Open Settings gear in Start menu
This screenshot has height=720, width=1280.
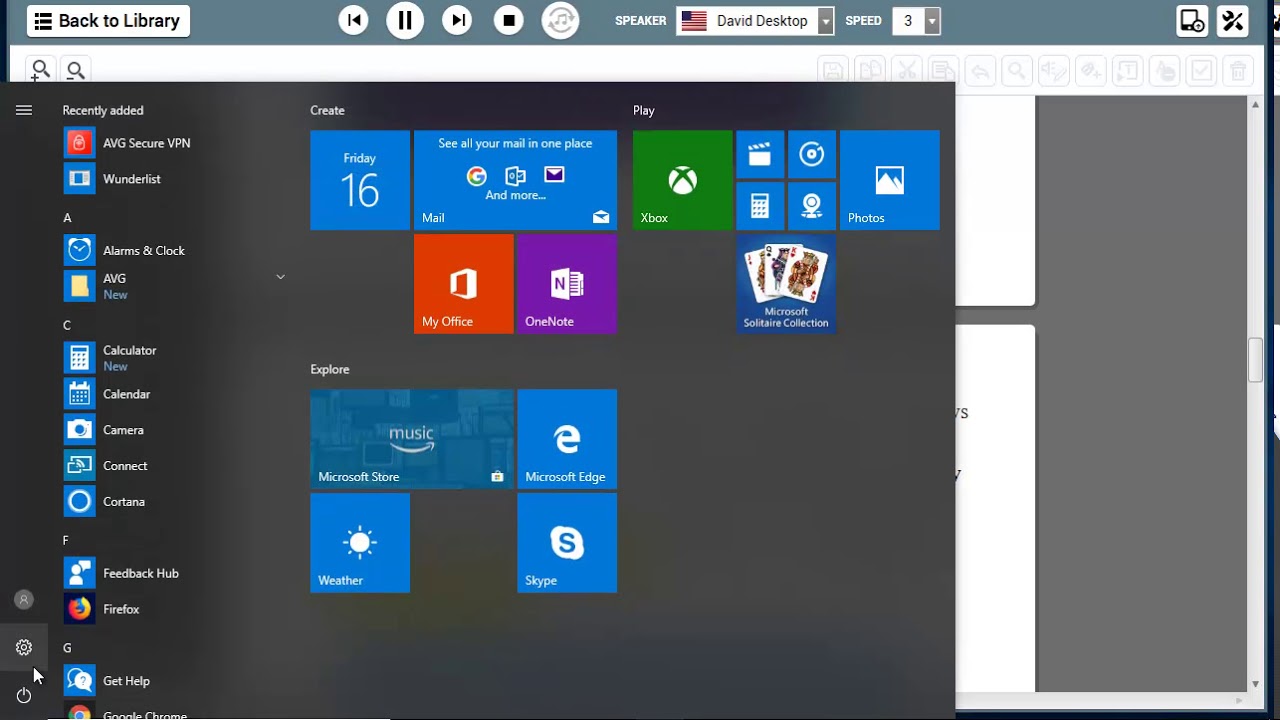tap(24, 648)
